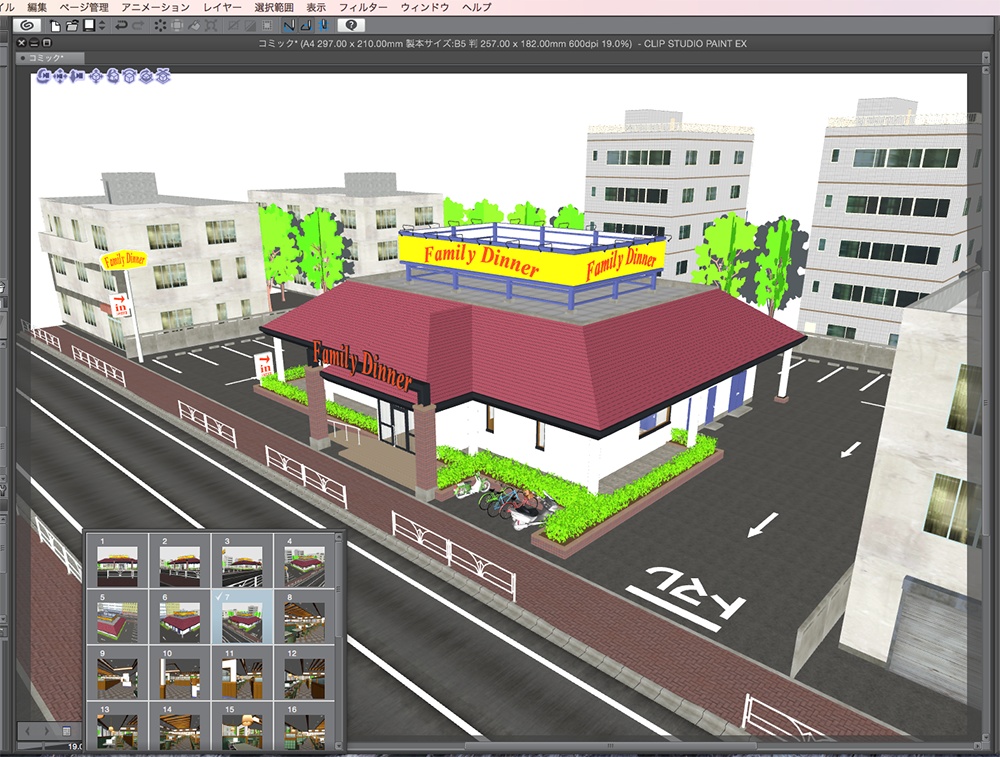Toggle Snap to Ruler

[289, 26]
